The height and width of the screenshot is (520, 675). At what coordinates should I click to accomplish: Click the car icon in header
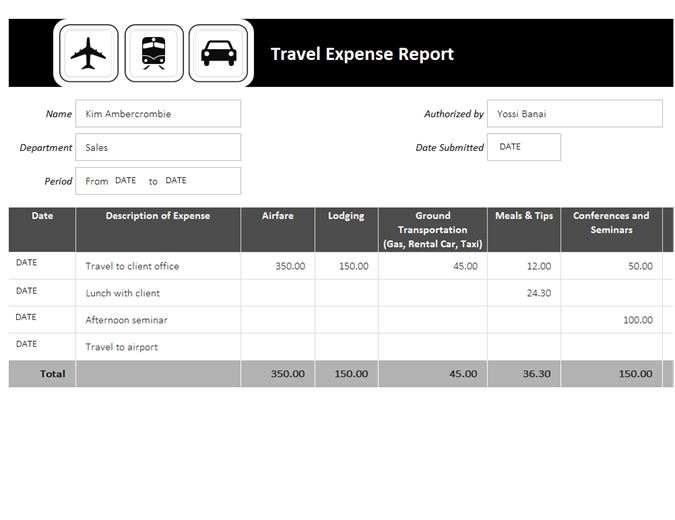coord(218,53)
